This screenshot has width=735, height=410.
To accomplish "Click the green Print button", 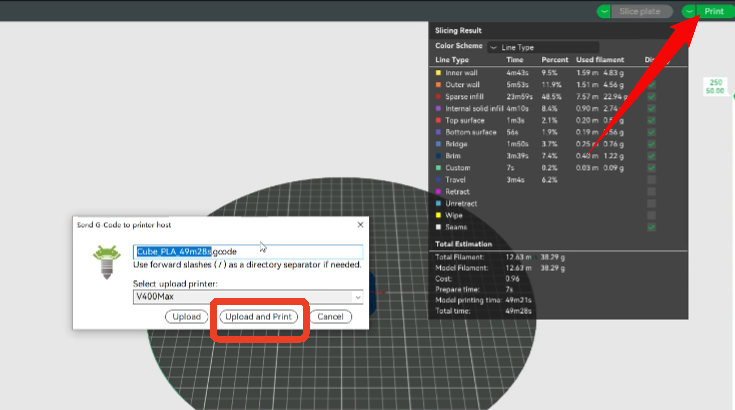I will point(714,11).
